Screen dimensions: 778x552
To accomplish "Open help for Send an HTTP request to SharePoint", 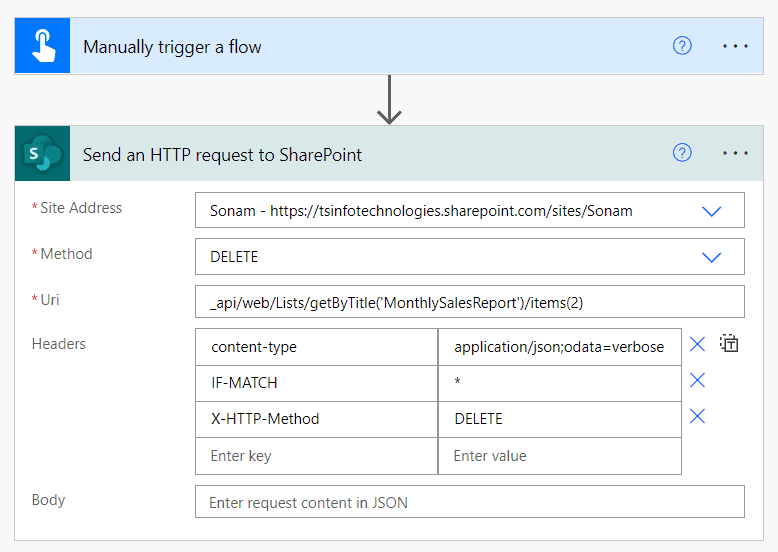I will point(682,153).
